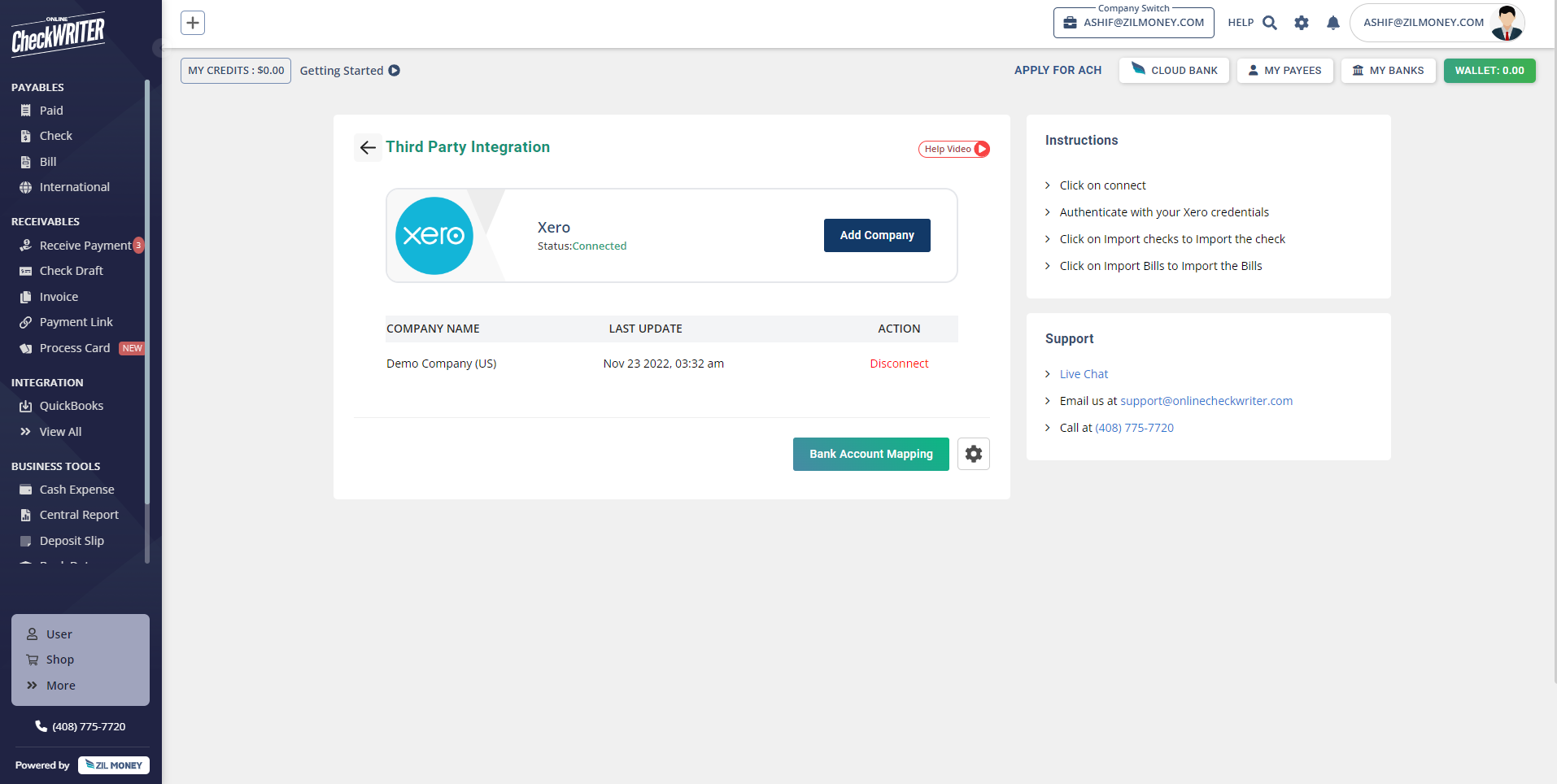Open MY BANKS
Viewport: 1557px width, 784px height.
pos(1388,71)
